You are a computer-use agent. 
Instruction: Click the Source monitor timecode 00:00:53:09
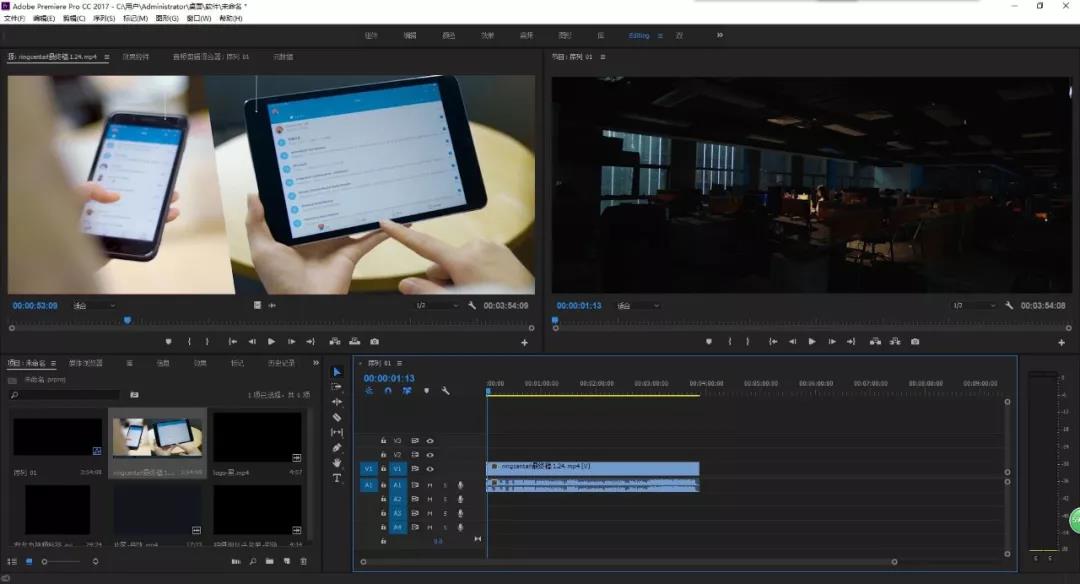(x=34, y=305)
